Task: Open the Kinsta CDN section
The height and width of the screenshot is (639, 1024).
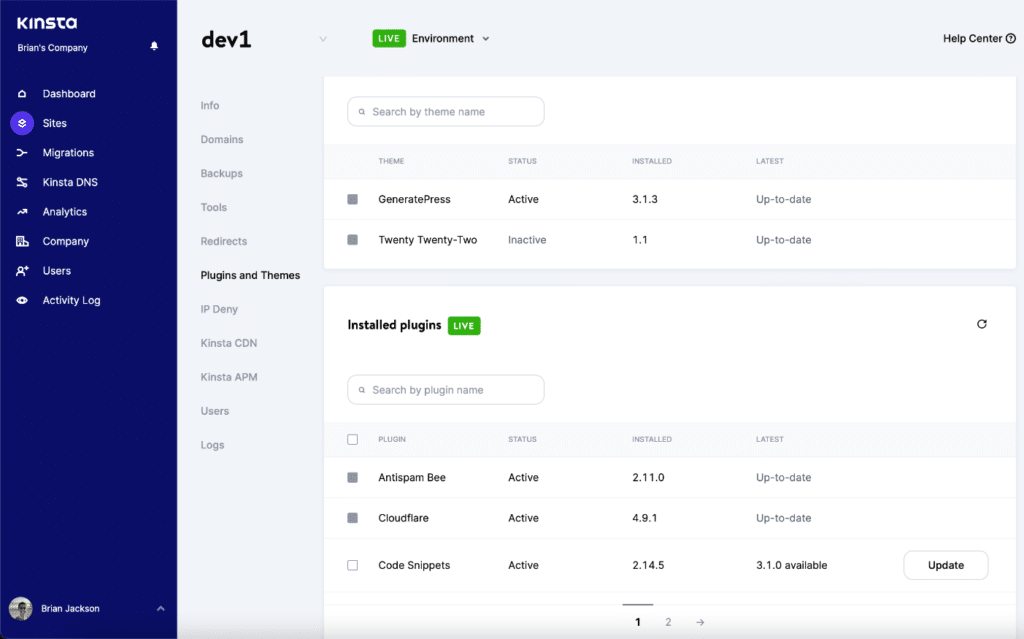Action: 229,343
